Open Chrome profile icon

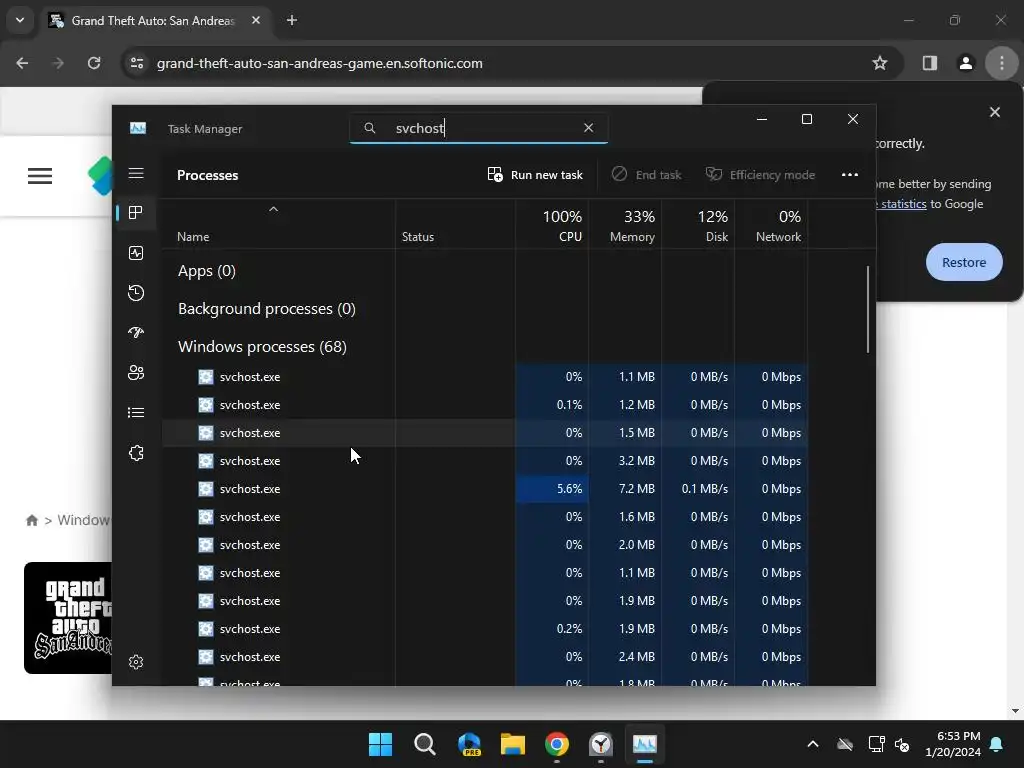point(966,63)
